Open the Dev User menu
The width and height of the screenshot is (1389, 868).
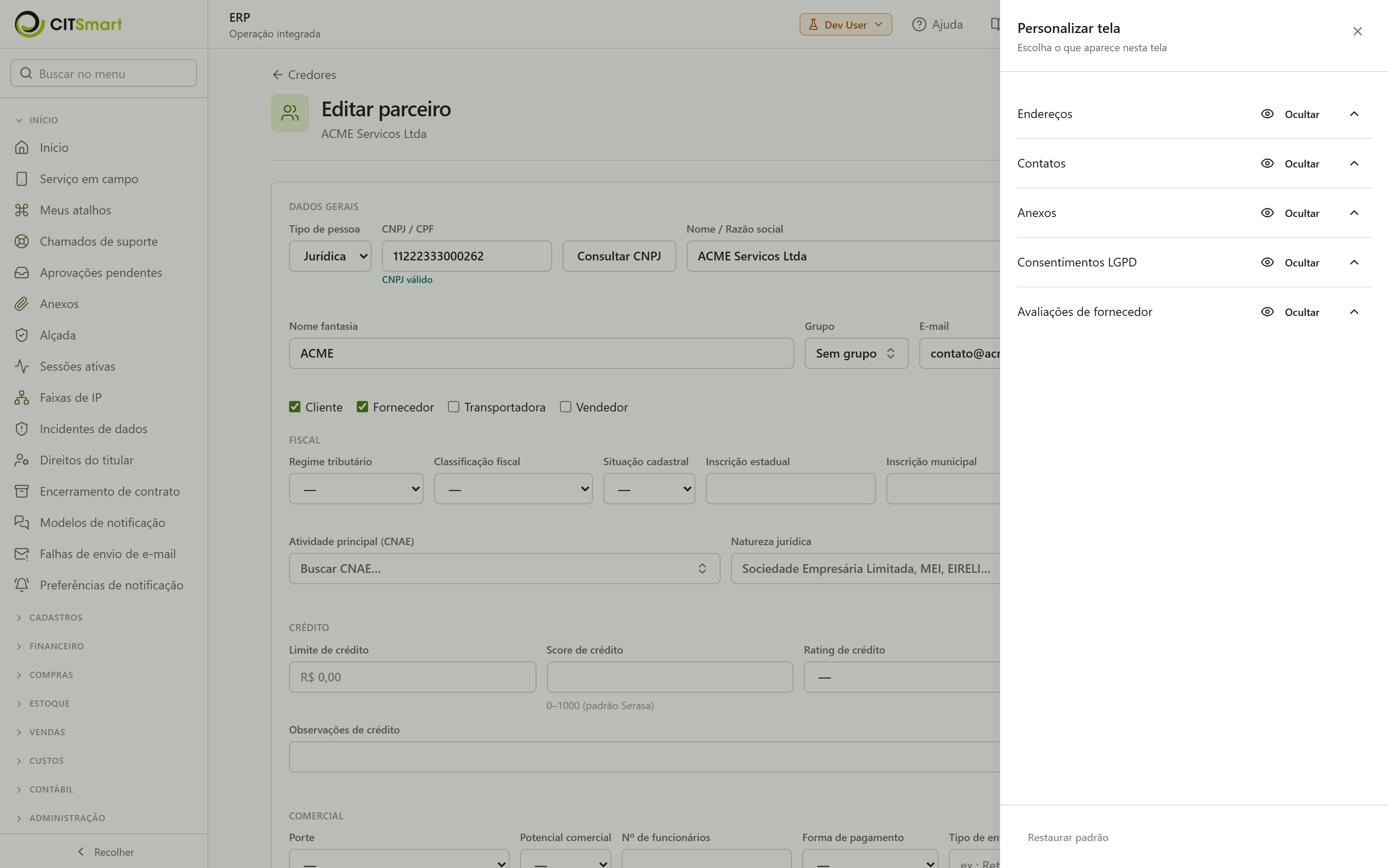846,25
